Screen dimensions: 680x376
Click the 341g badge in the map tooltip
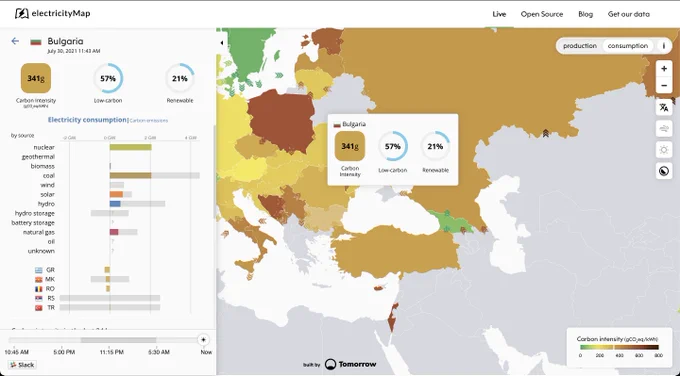pyautogui.click(x=350, y=147)
